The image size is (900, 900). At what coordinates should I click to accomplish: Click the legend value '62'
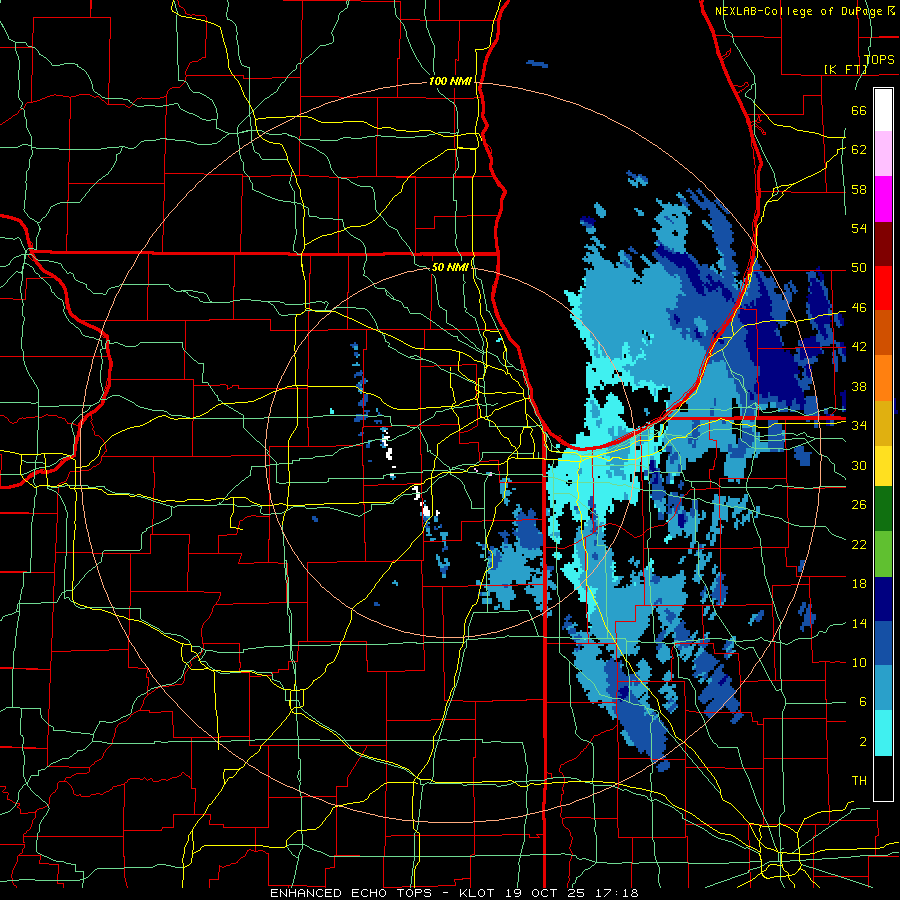pyautogui.click(x=859, y=149)
